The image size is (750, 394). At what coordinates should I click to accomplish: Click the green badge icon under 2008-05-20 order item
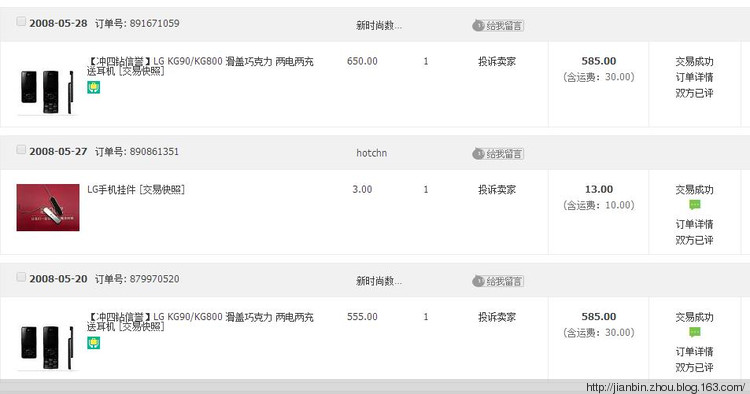coord(94,343)
